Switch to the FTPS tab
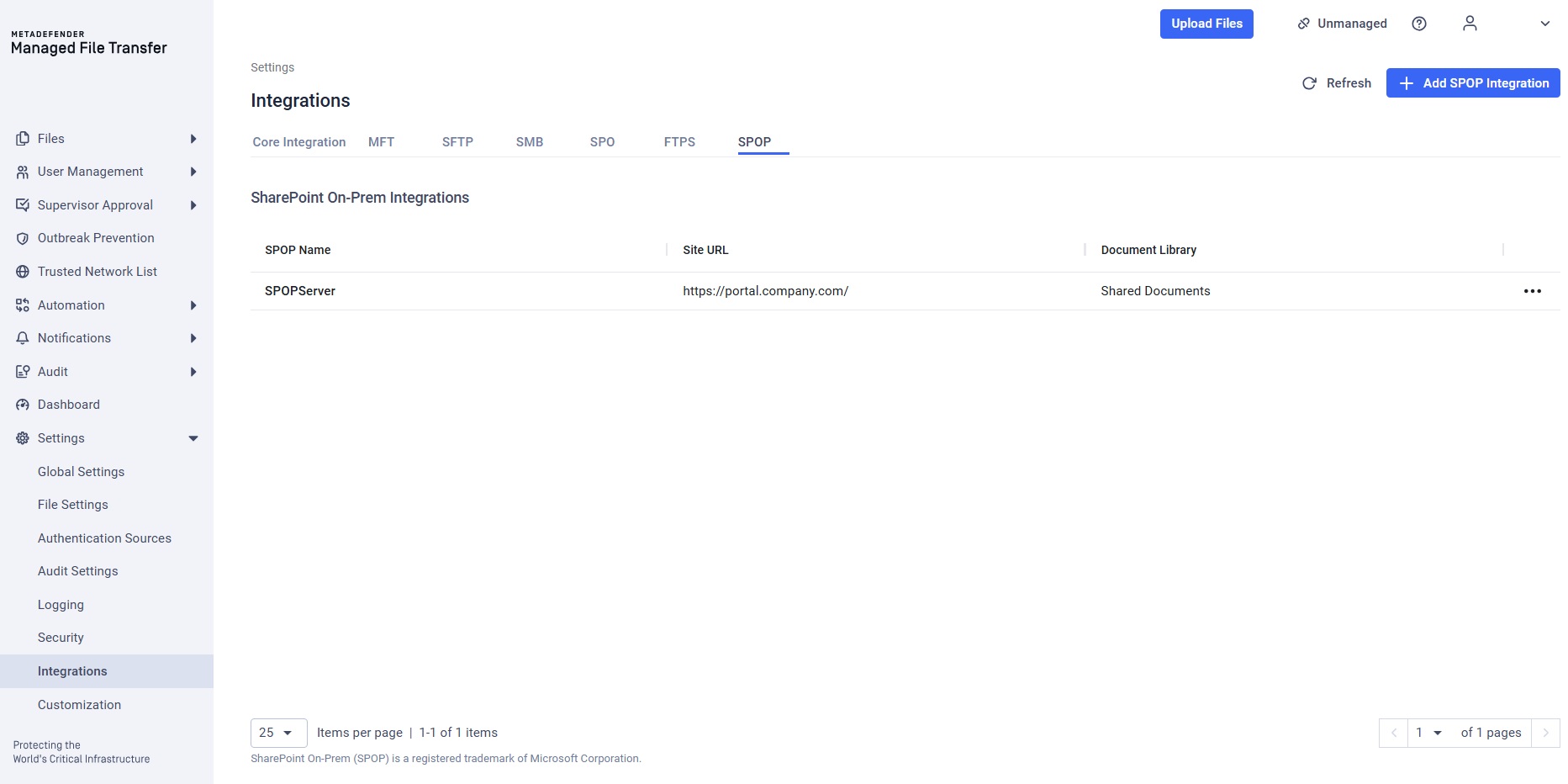The width and height of the screenshot is (1568, 784). pyautogui.click(x=679, y=142)
